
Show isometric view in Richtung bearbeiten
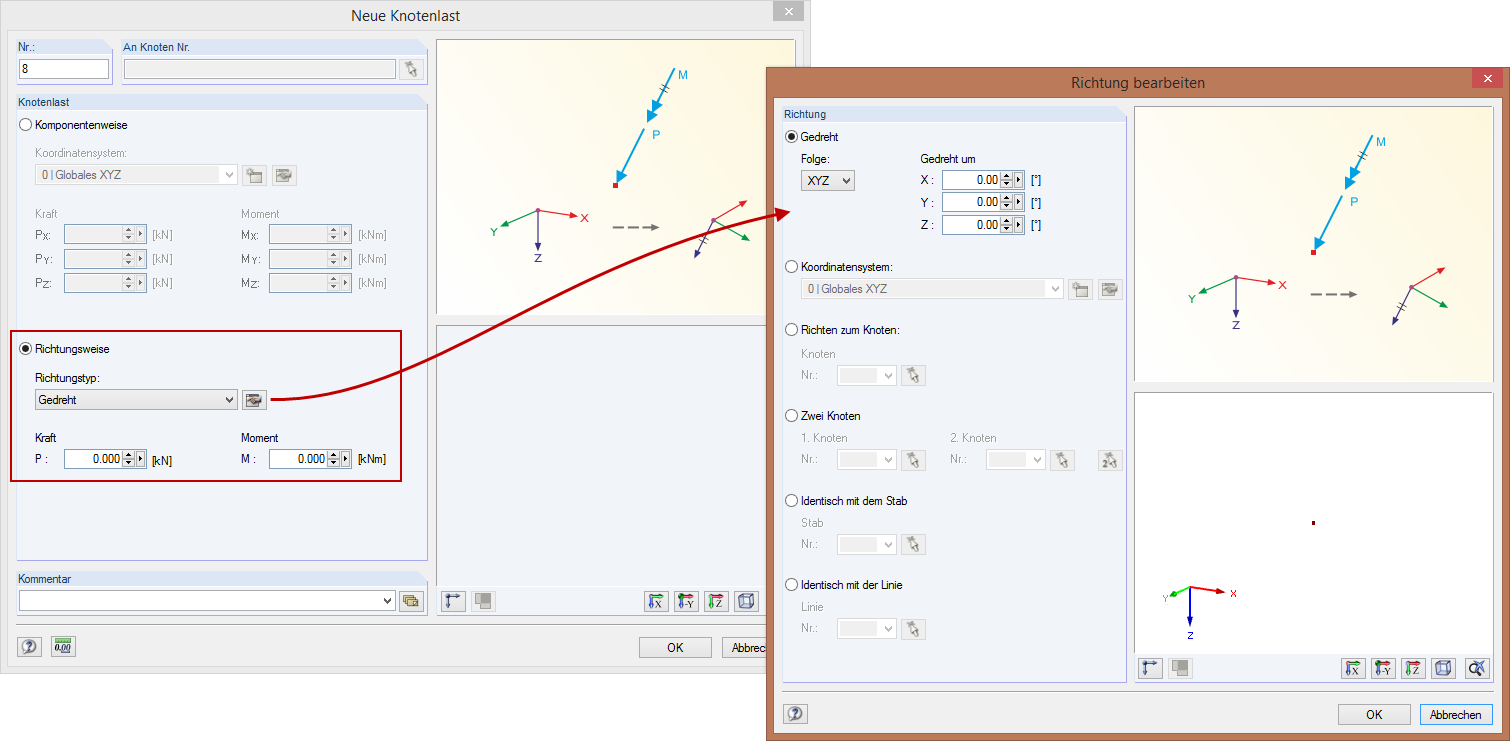[x=1443, y=668]
